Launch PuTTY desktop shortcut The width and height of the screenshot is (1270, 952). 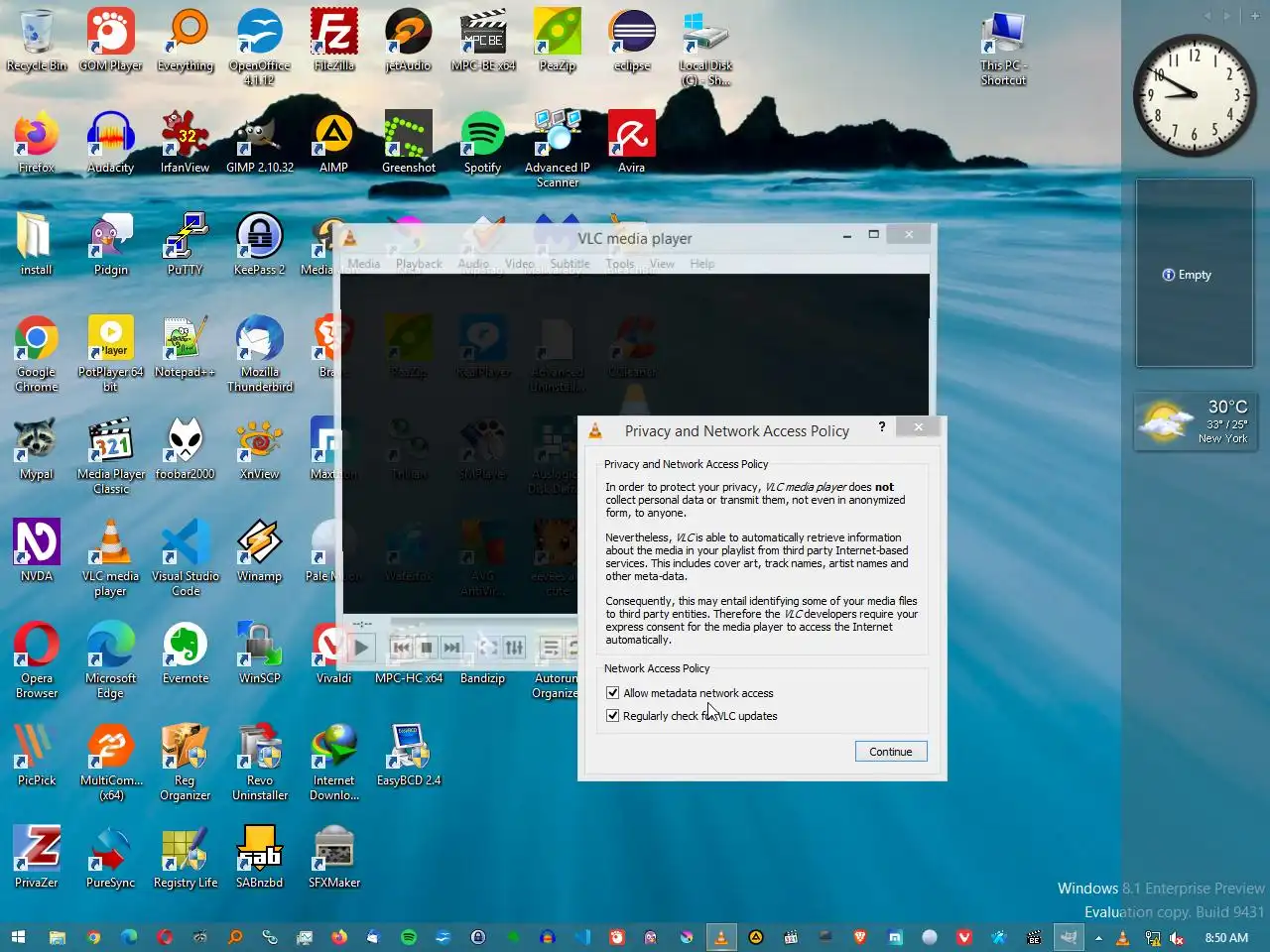pos(186,245)
